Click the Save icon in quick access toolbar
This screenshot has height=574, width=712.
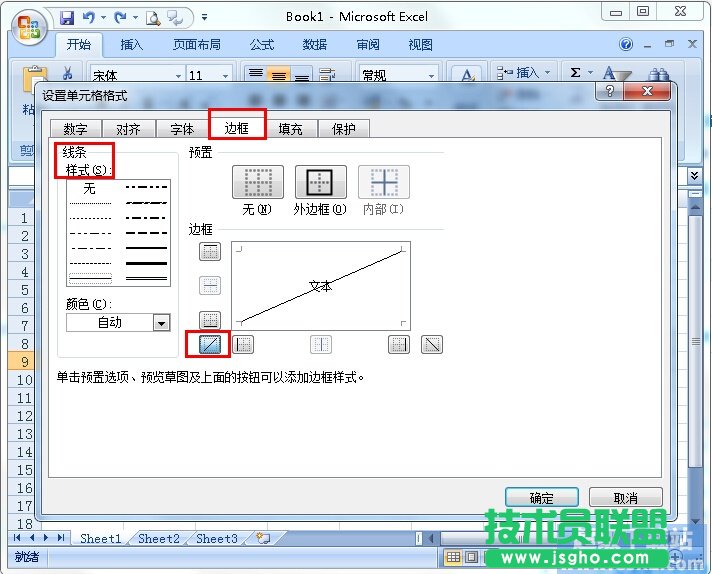pos(67,17)
